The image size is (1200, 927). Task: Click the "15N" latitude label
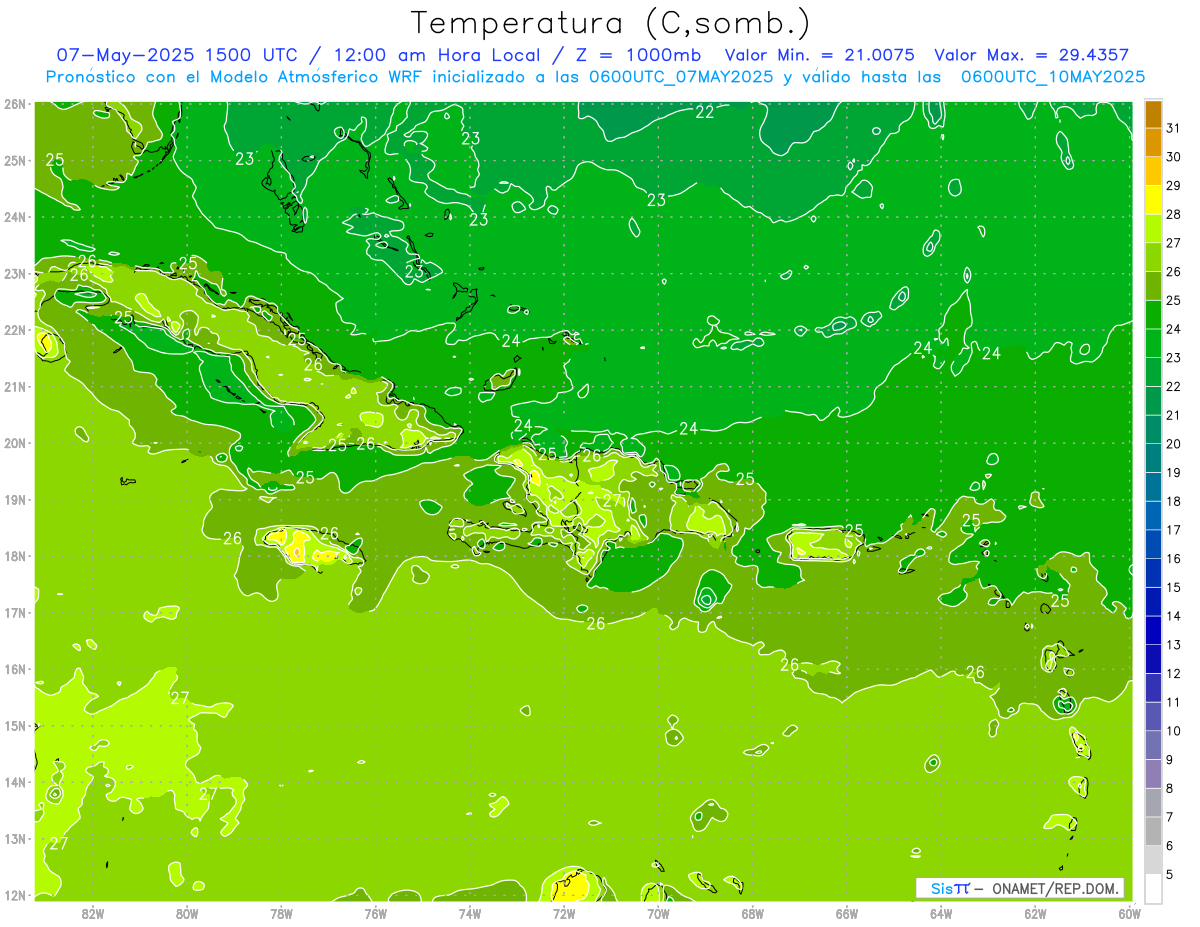coord(15,725)
